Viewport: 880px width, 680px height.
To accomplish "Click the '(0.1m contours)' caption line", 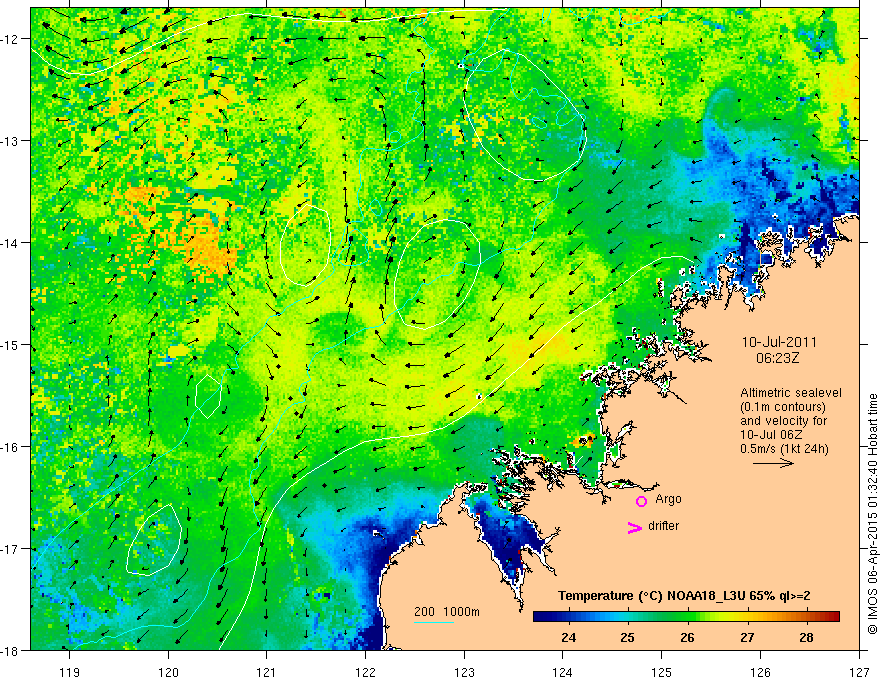I will pos(783,407).
